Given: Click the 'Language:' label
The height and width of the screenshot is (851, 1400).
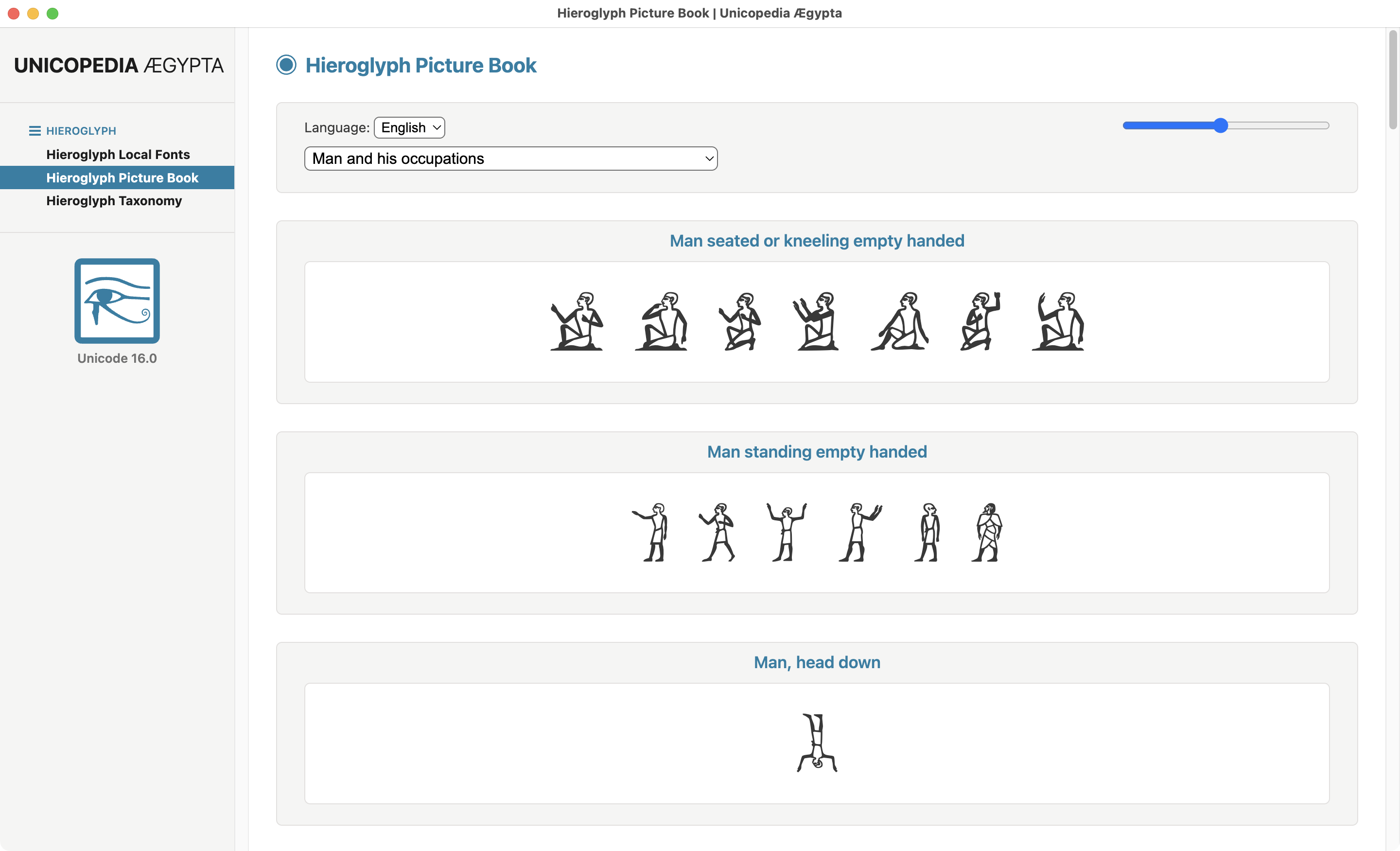Looking at the screenshot, I should point(337,127).
